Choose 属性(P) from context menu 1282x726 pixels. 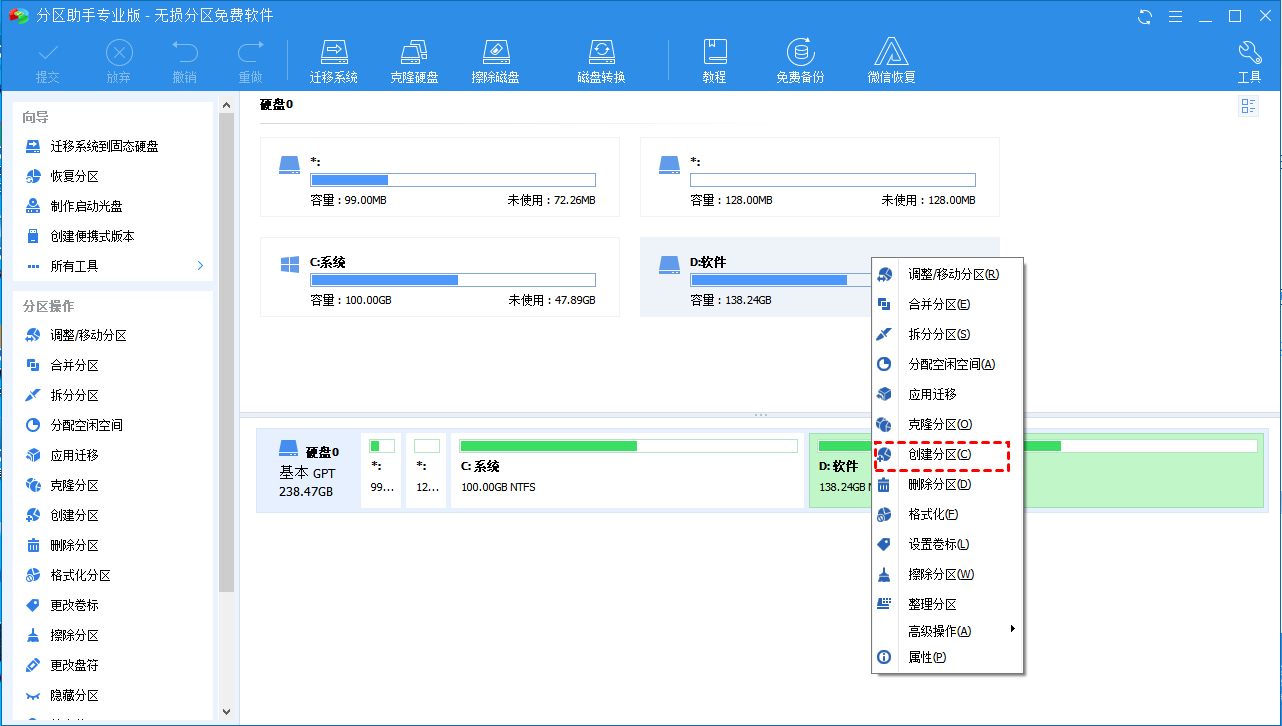[x=947, y=657]
